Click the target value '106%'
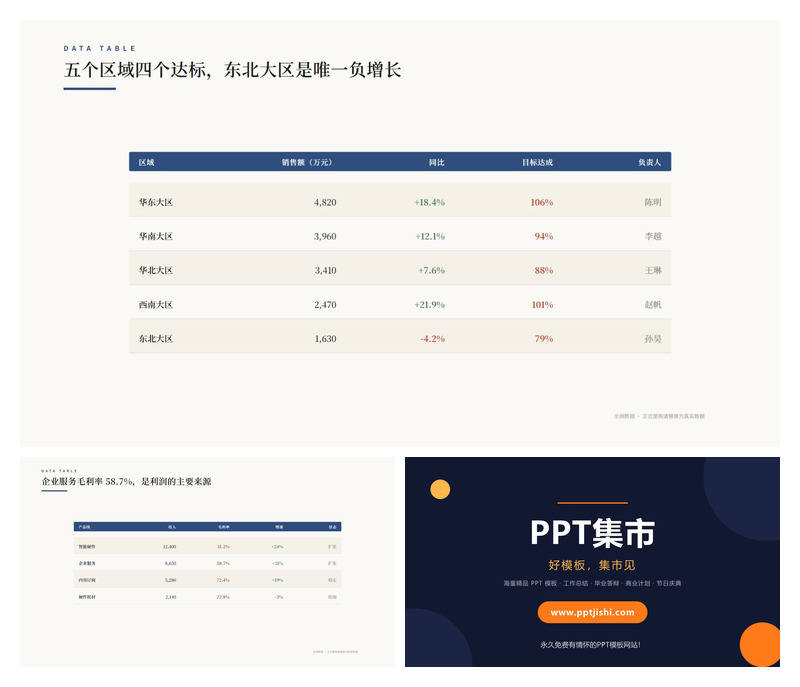This screenshot has height=687, width=800. point(542,202)
